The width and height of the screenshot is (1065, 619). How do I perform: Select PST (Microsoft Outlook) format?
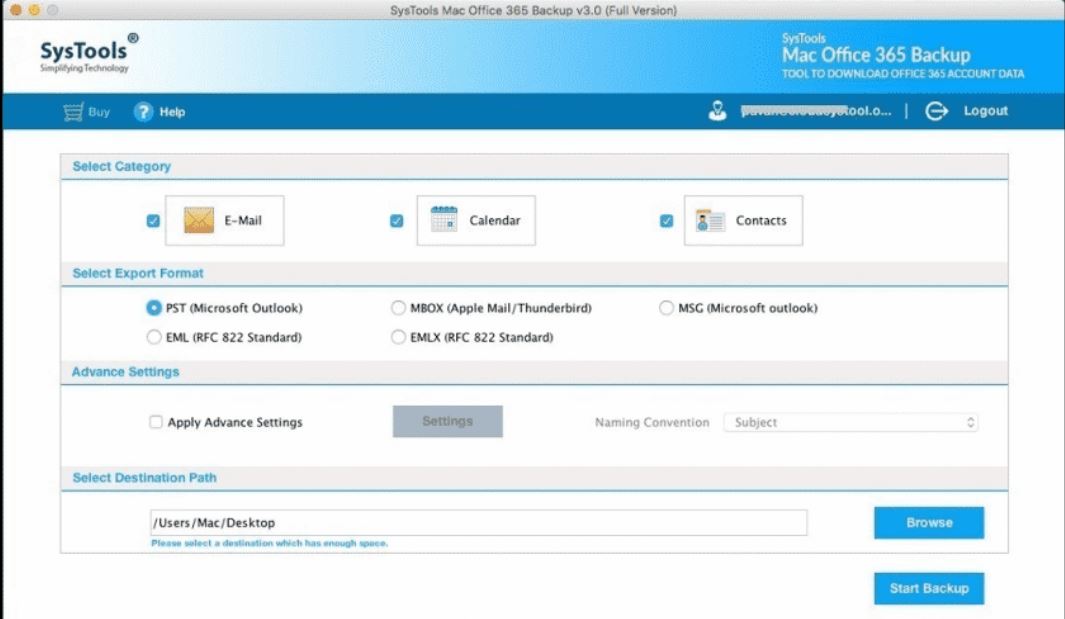coord(154,308)
